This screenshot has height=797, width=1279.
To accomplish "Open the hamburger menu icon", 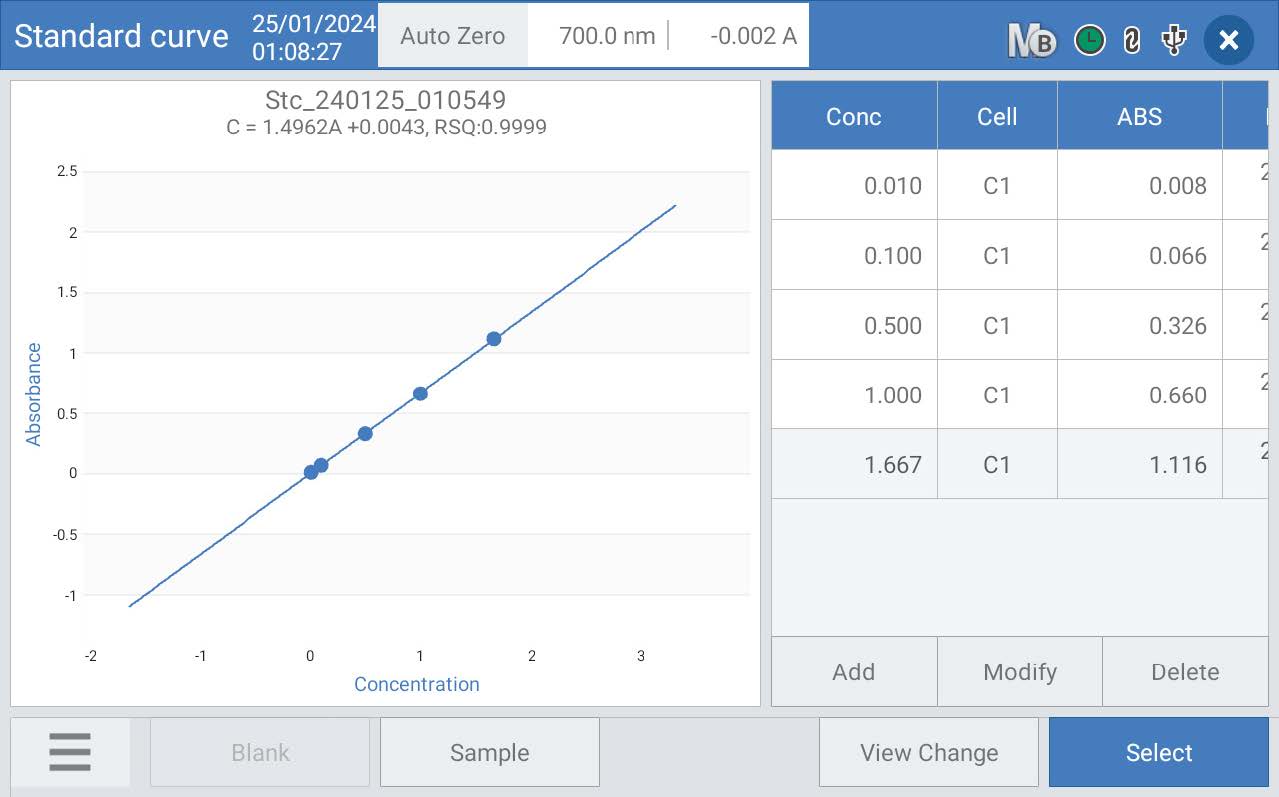I will 70,752.
